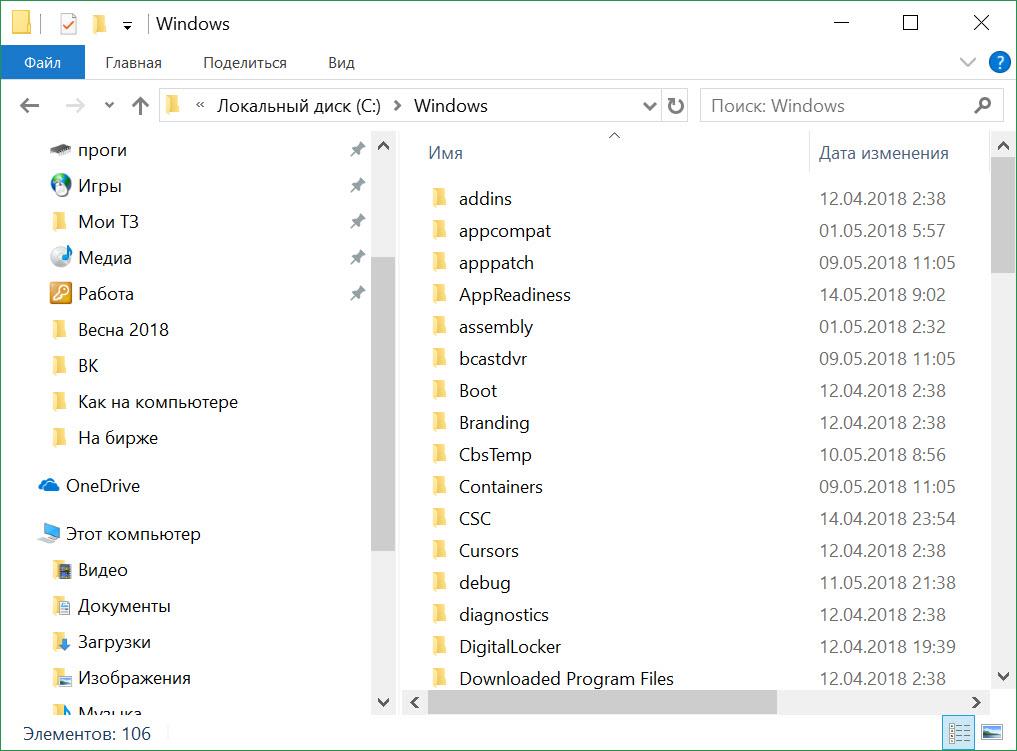Viewport: 1017px width, 751px height.
Task: Select the OneDrive cloud entry
Action: pyautogui.click(x=101, y=486)
